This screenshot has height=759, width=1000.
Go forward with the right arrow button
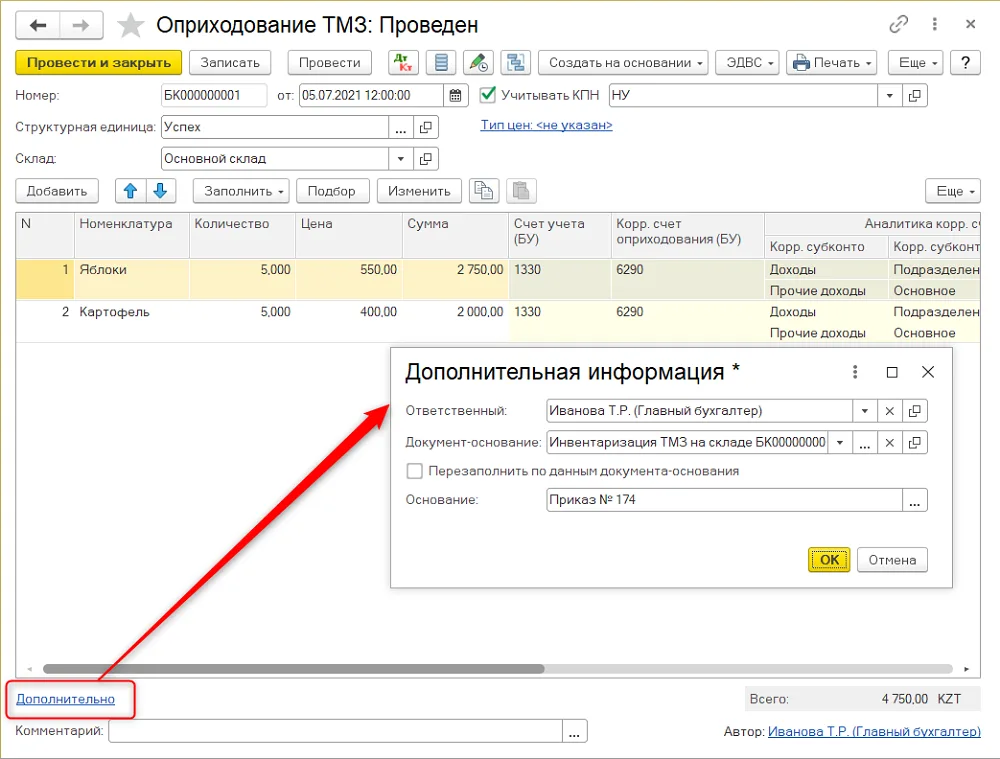point(81,26)
